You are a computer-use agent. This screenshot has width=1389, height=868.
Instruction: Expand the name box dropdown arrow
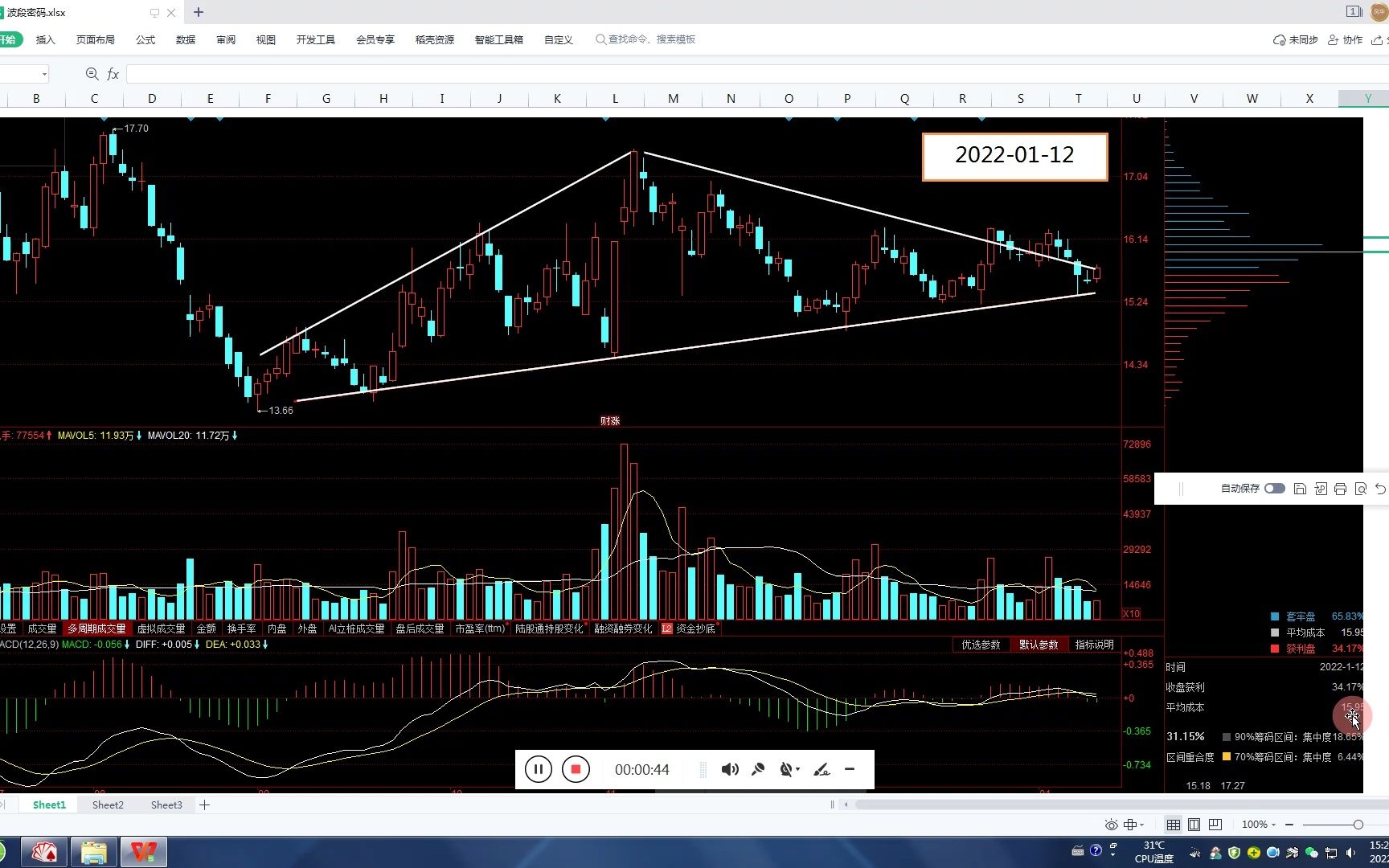[x=44, y=74]
